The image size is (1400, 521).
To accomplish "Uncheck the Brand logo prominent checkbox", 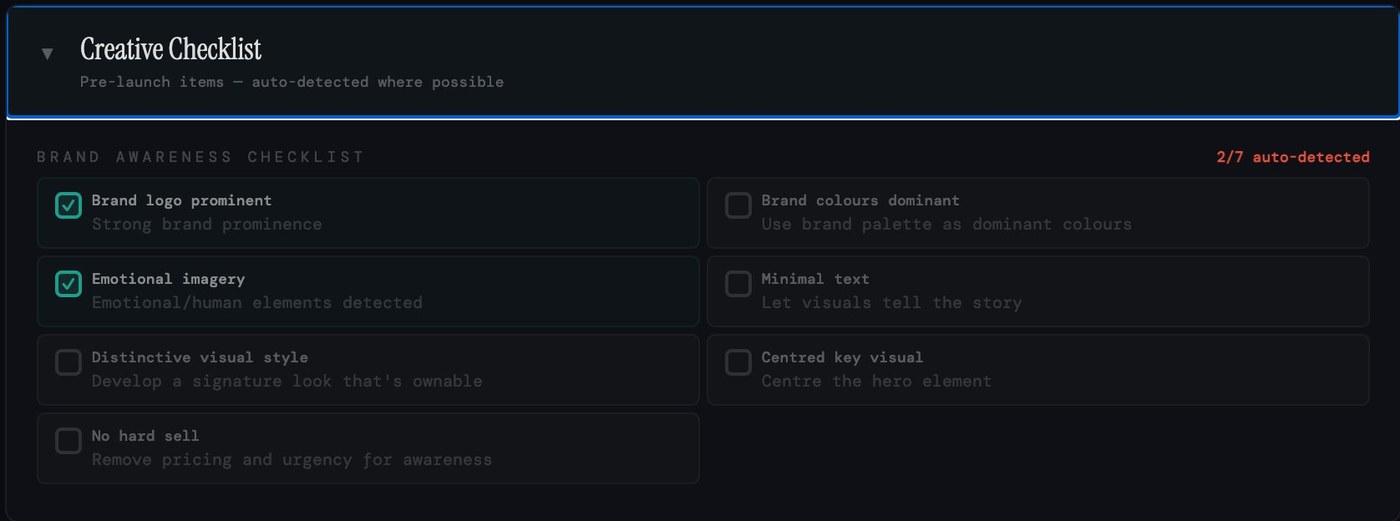I will 68,206.
